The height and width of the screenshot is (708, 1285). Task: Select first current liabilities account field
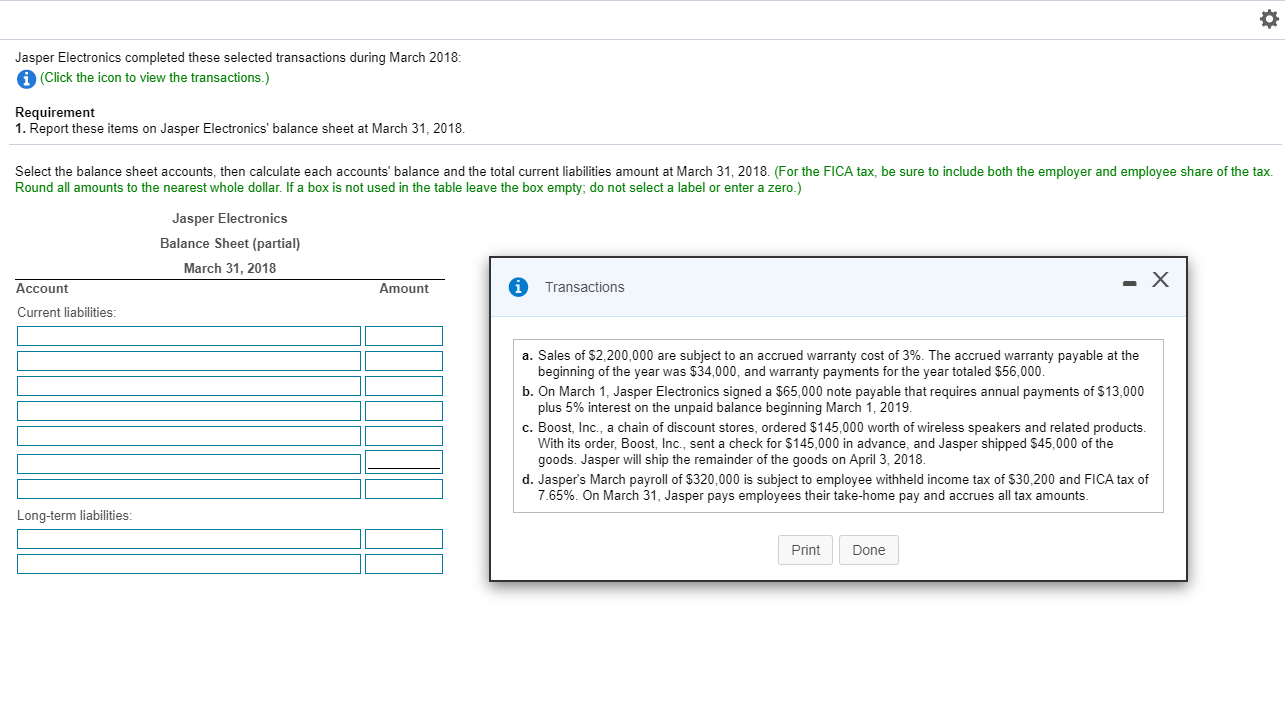[x=189, y=336]
